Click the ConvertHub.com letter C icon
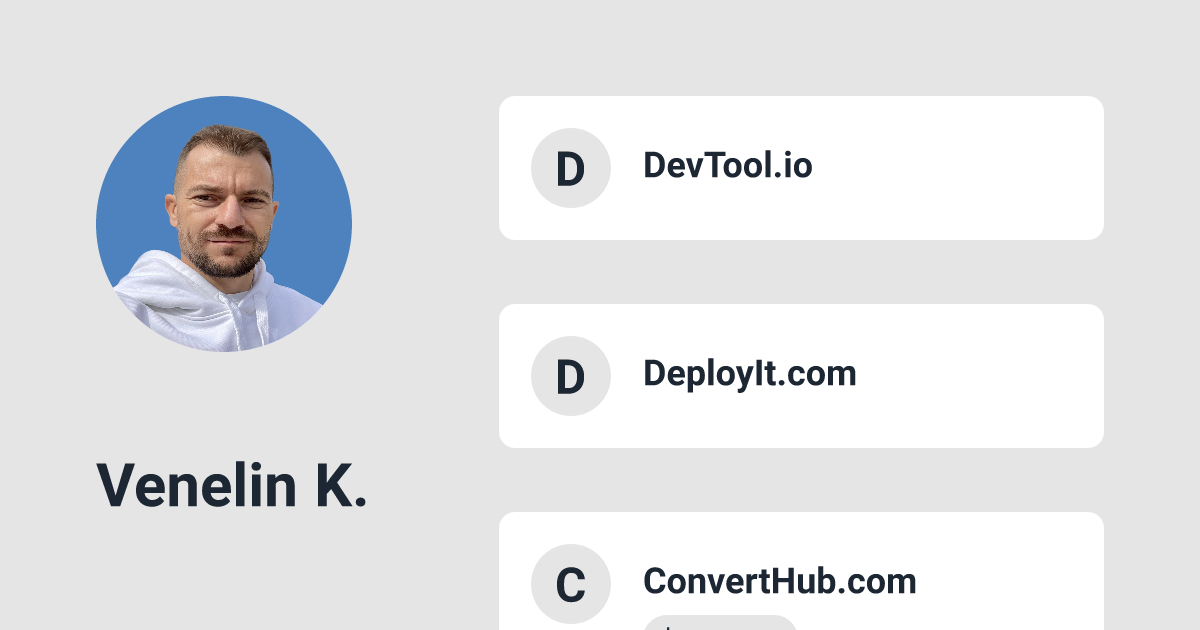 tap(570, 584)
